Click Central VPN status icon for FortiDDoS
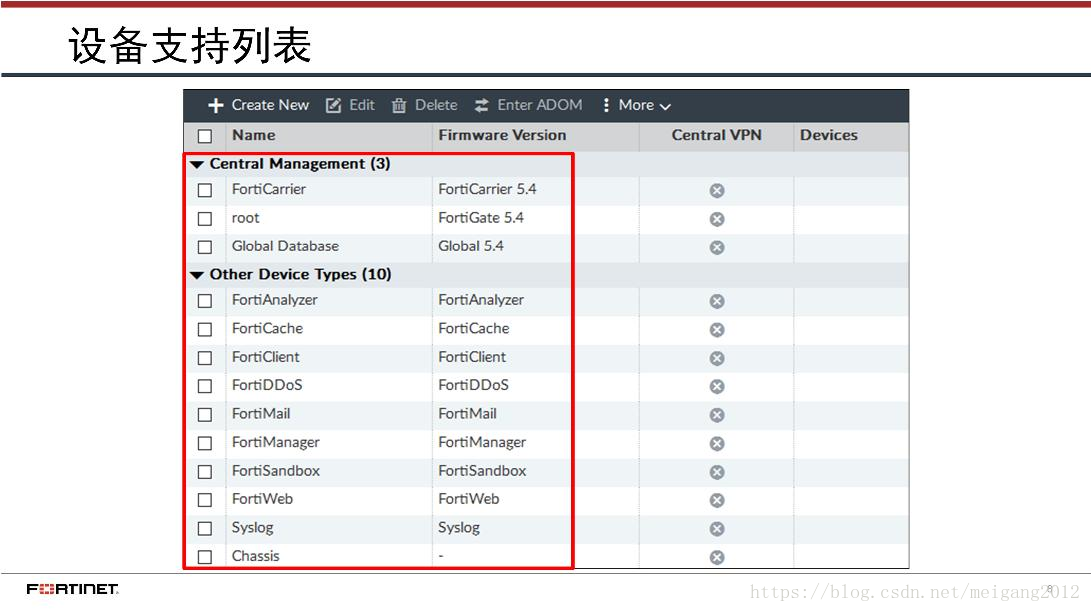Viewport: 1091px width, 612px height. (x=717, y=387)
